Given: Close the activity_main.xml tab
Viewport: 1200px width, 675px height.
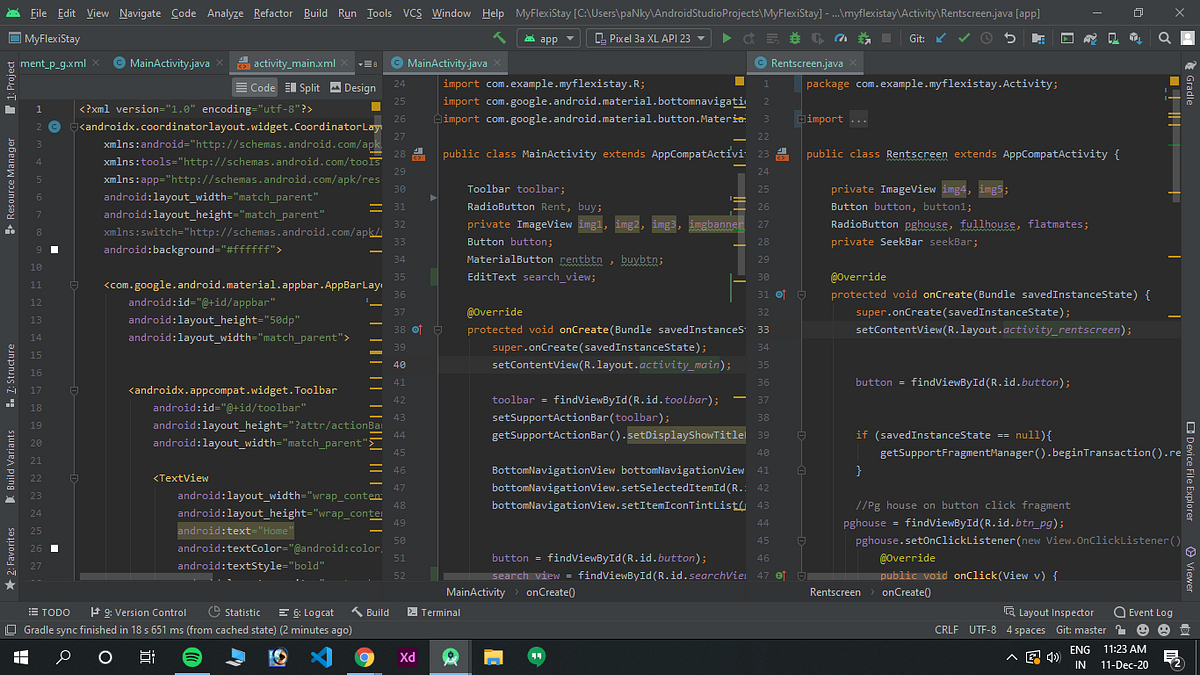Looking at the screenshot, I should coord(344,63).
